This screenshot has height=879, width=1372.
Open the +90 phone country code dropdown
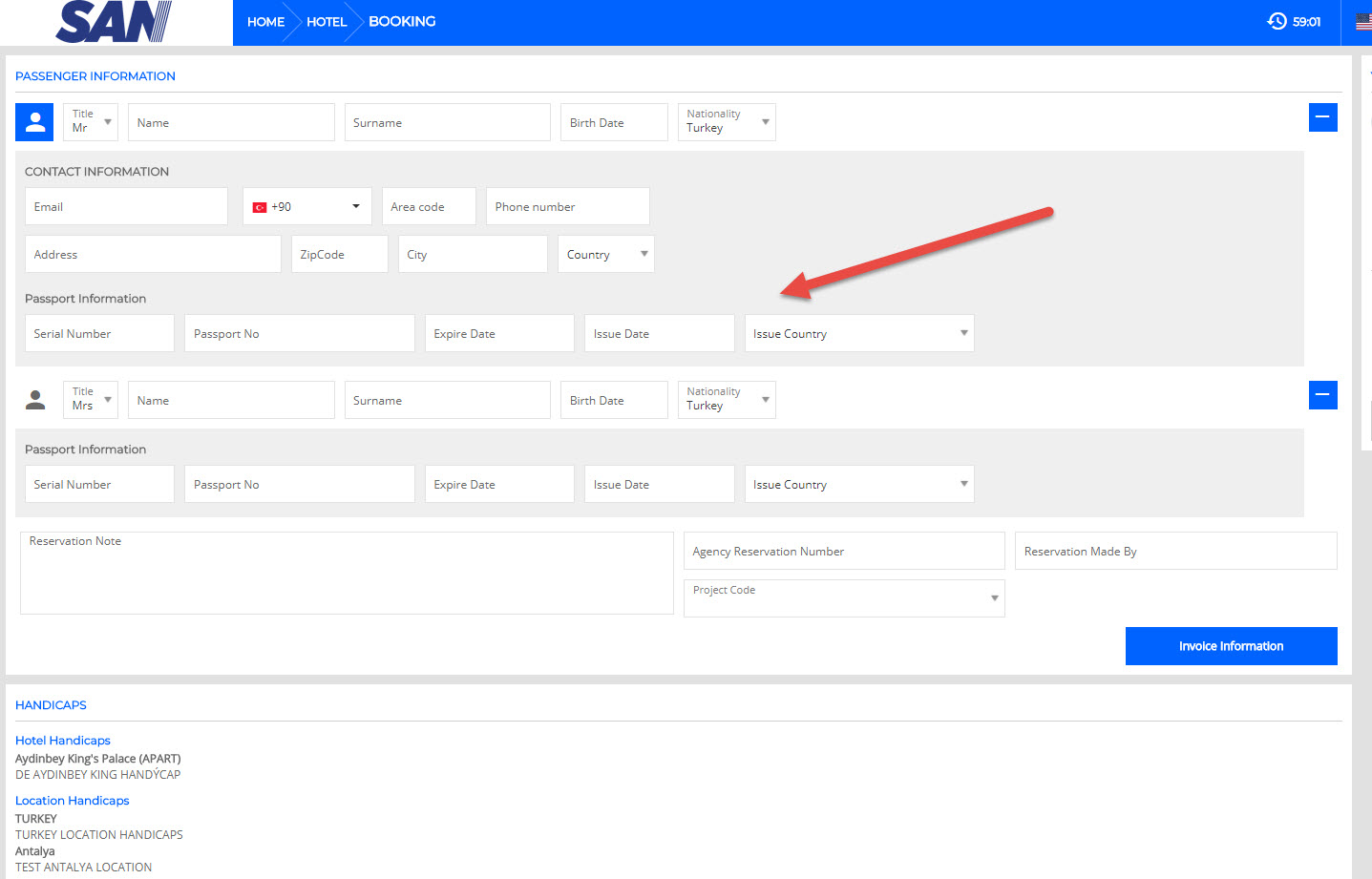[307, 206]
